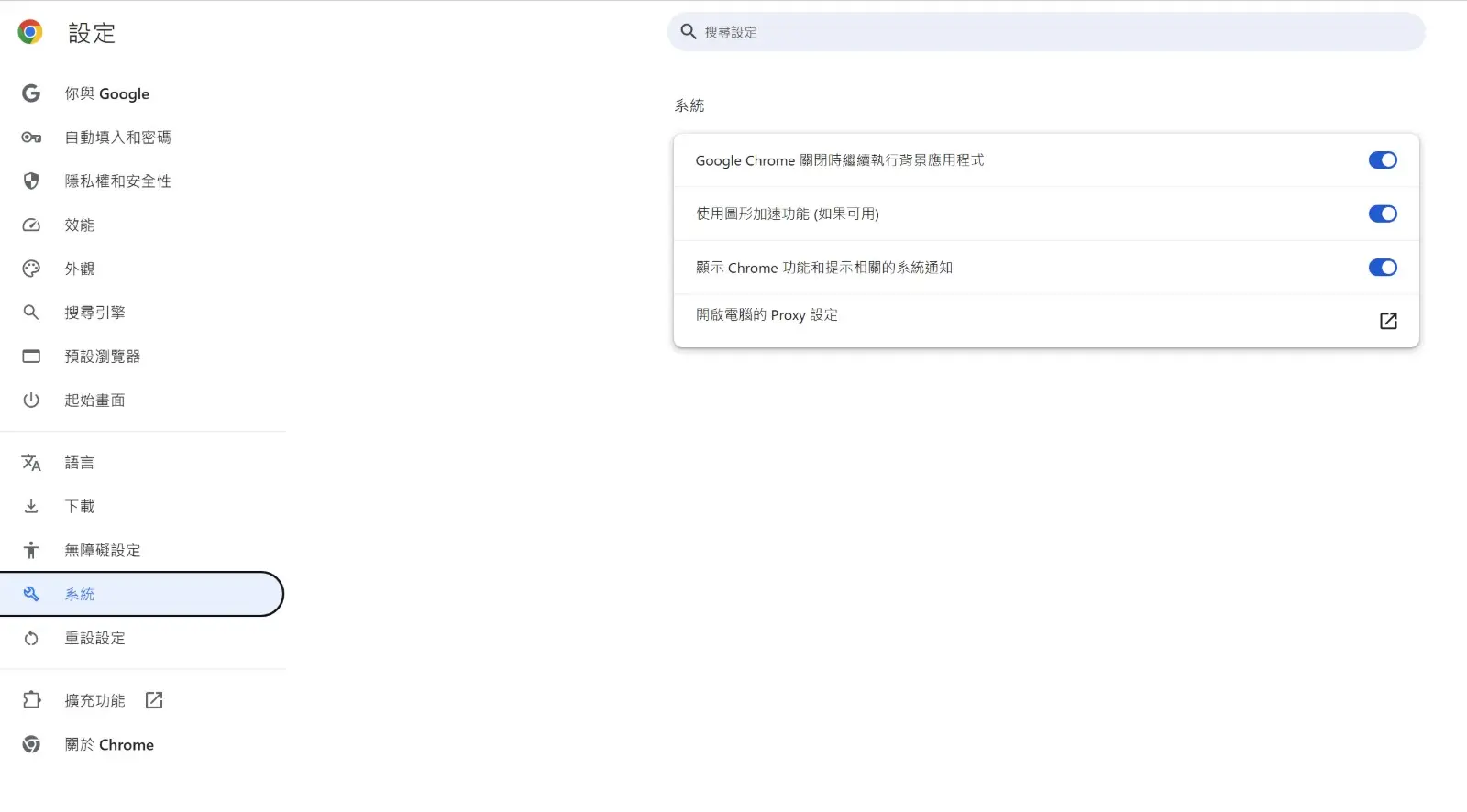Viewport: 1467px width, 812px height.
Task: Go to 效能 settings section
Action: [142, 225]
